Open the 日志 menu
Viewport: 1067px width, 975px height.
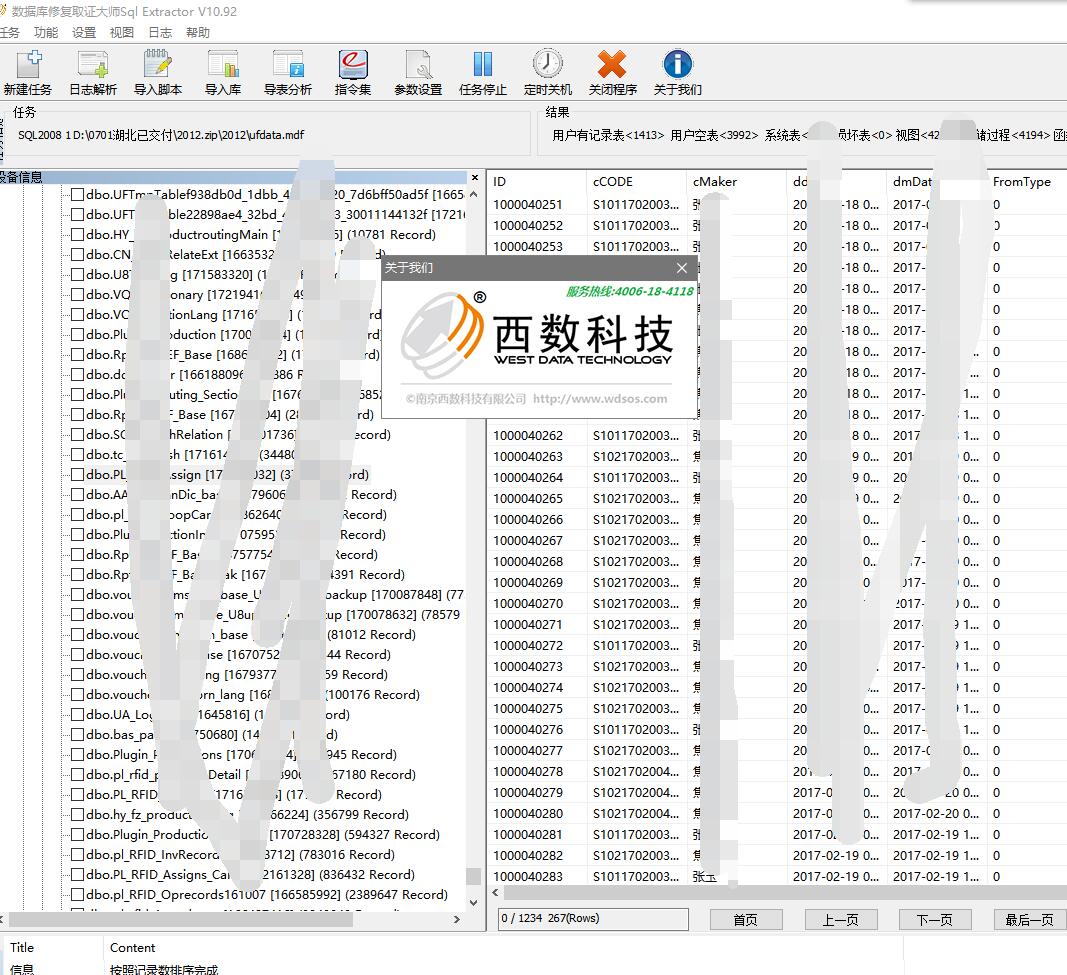160,33
